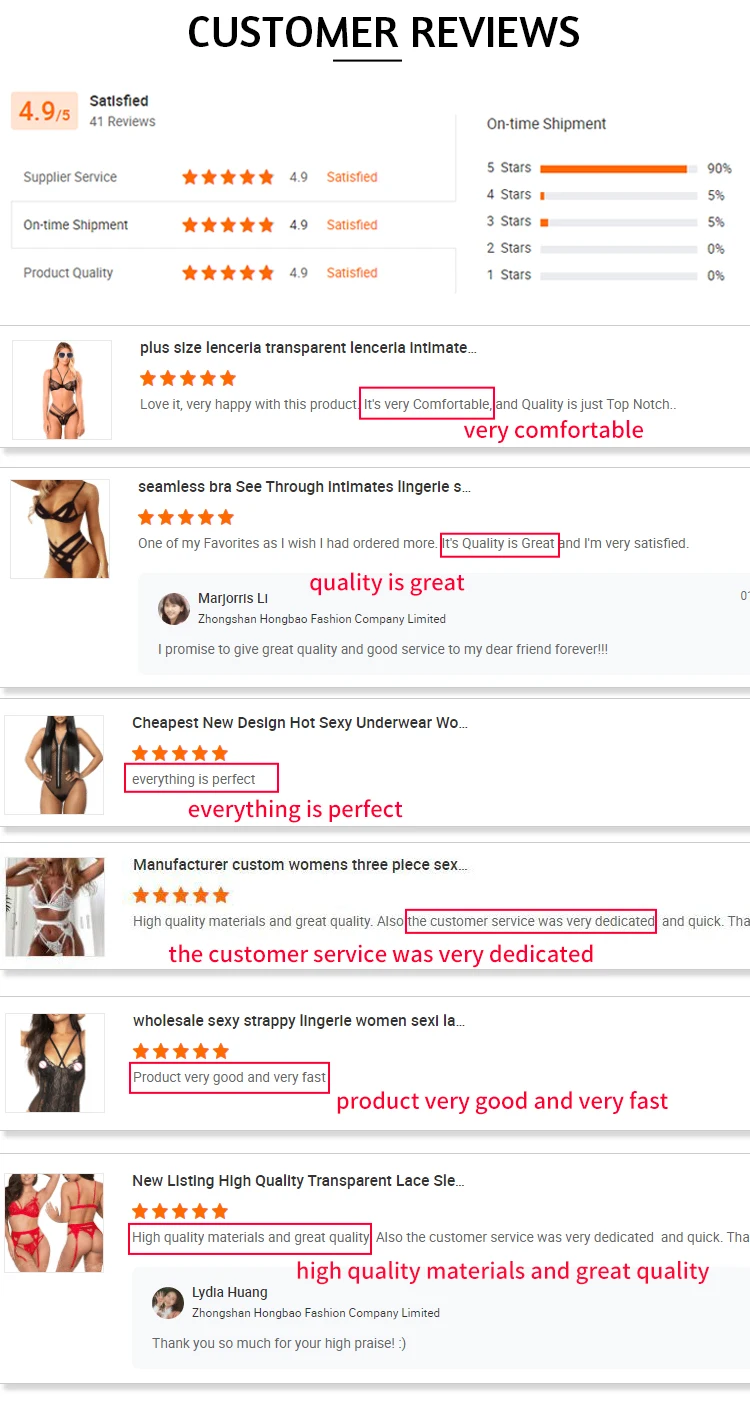Select the Supplier Service rating row
Viewport: 750px width, 1413px height.
[x=233, y=177]
